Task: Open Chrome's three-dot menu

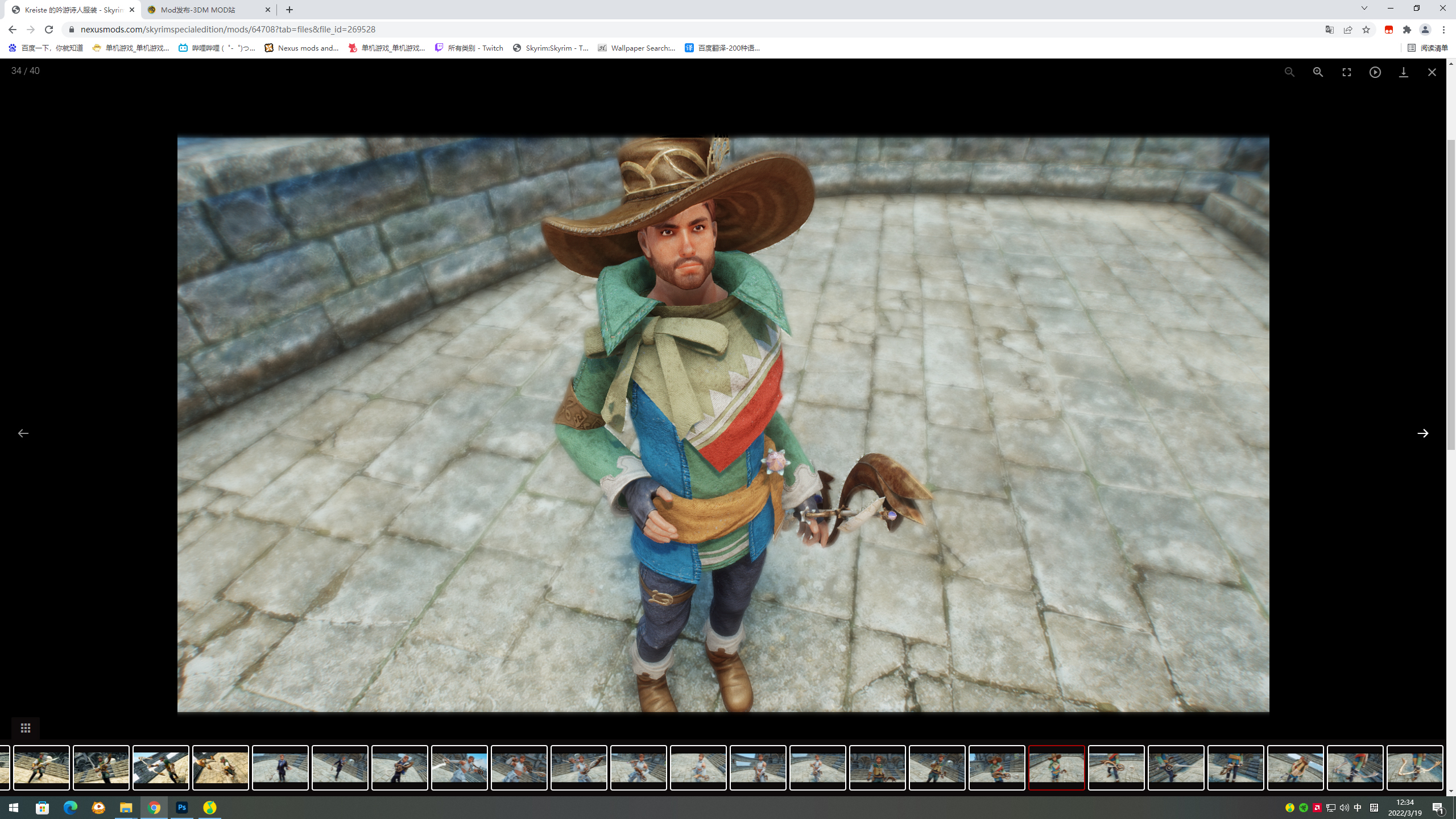Action: point(1443,30)
